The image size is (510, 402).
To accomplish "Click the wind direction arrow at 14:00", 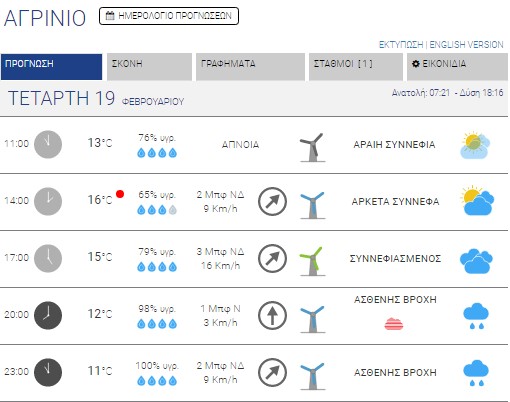I will point(272,201).
